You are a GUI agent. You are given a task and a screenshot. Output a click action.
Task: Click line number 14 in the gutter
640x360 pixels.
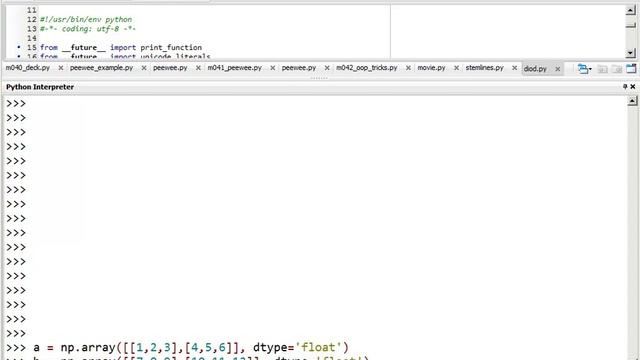32,38
